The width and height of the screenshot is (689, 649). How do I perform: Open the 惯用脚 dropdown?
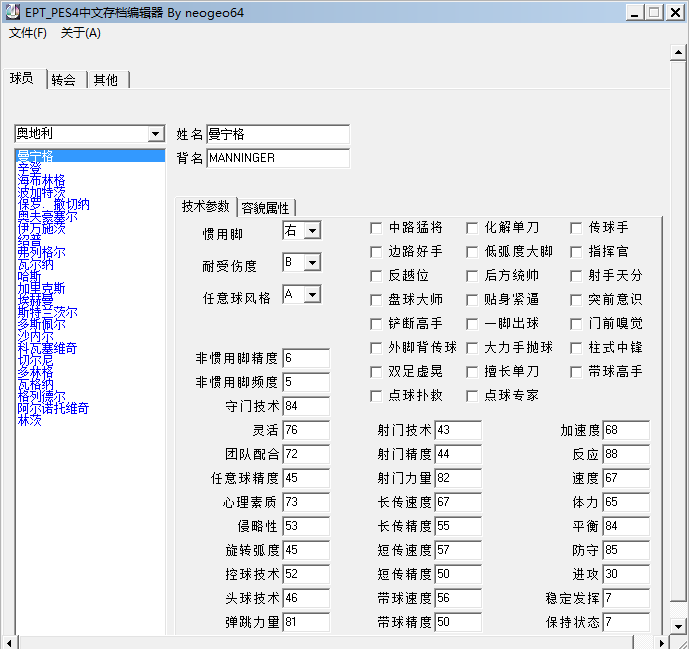312,231
